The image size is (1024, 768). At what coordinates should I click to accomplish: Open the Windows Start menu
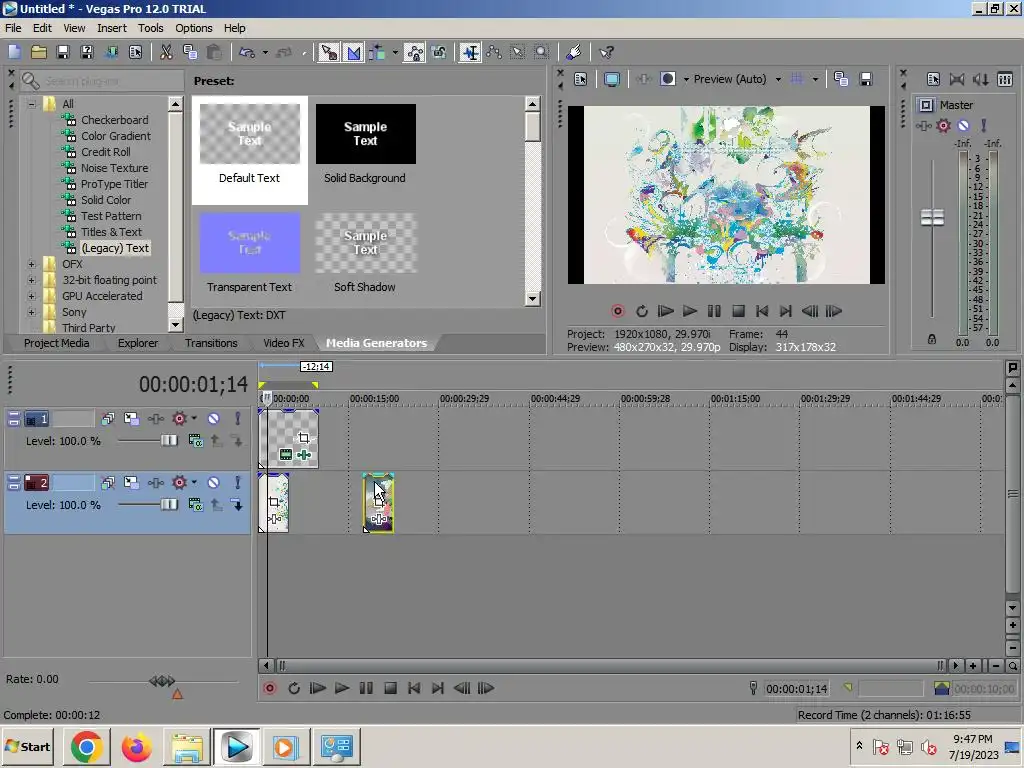pyautogui.click(x=28, y=746)
